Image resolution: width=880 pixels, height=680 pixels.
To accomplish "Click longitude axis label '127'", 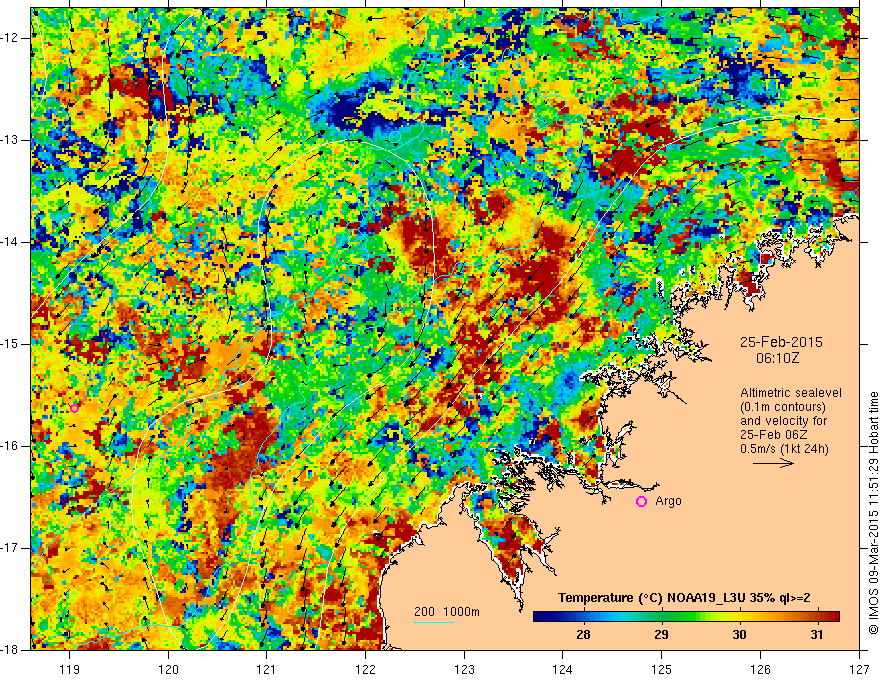I will click(859, 669).
